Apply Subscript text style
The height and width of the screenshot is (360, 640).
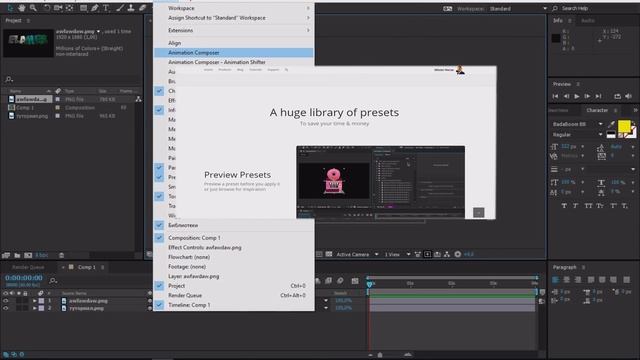[625, 206]
